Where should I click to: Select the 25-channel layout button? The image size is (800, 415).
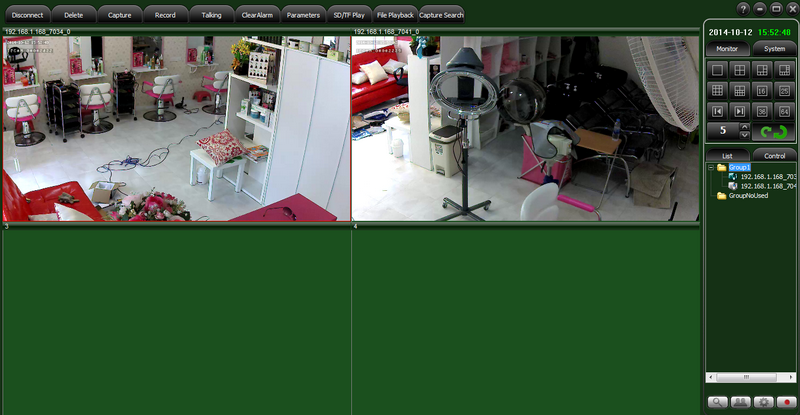[784, 91]
